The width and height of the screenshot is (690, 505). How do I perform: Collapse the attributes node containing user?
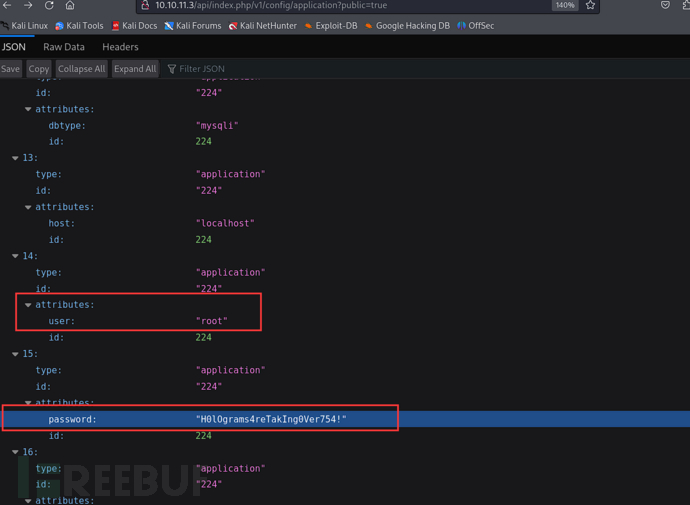coord(28,305)
